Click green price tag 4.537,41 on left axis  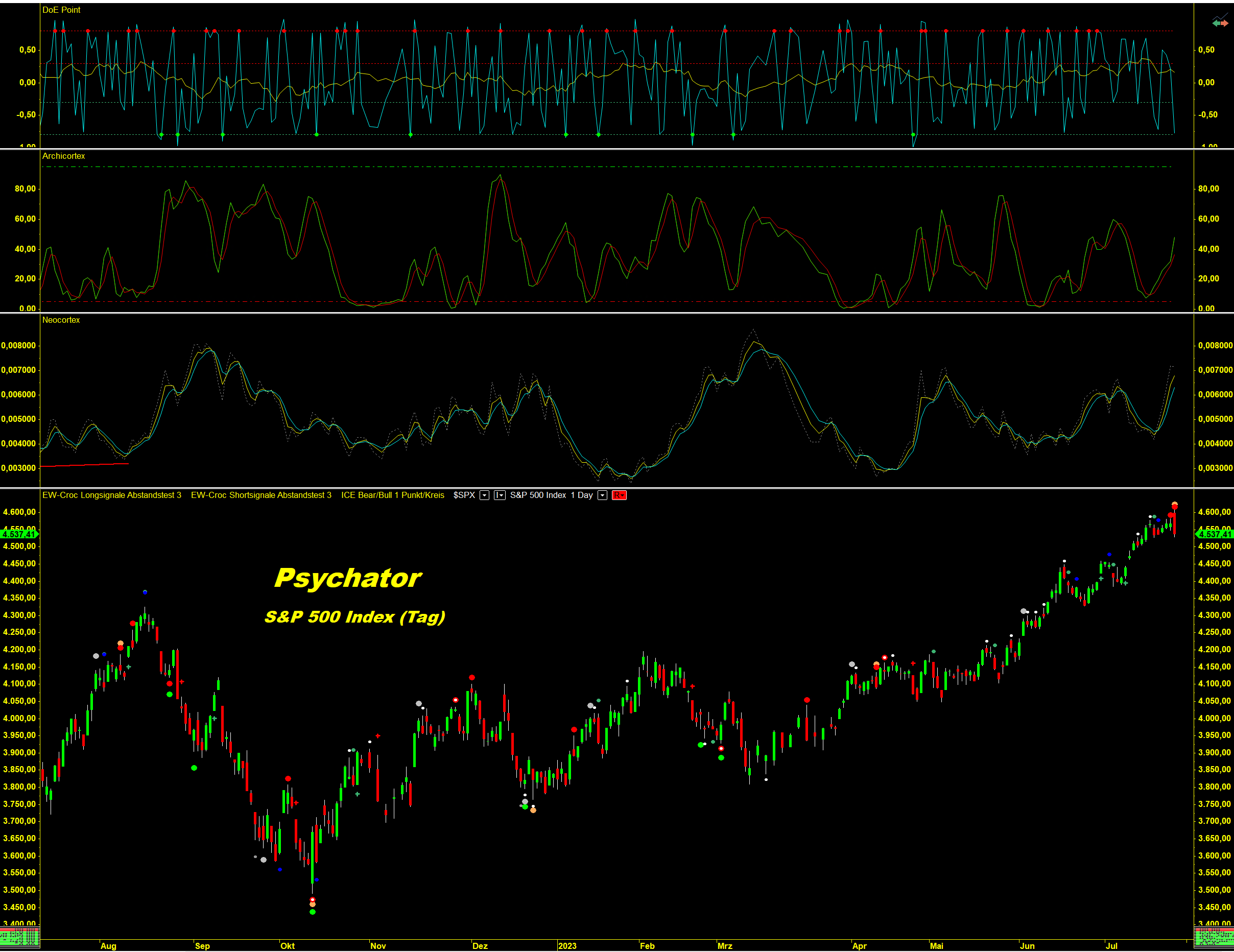click(19, 534)
